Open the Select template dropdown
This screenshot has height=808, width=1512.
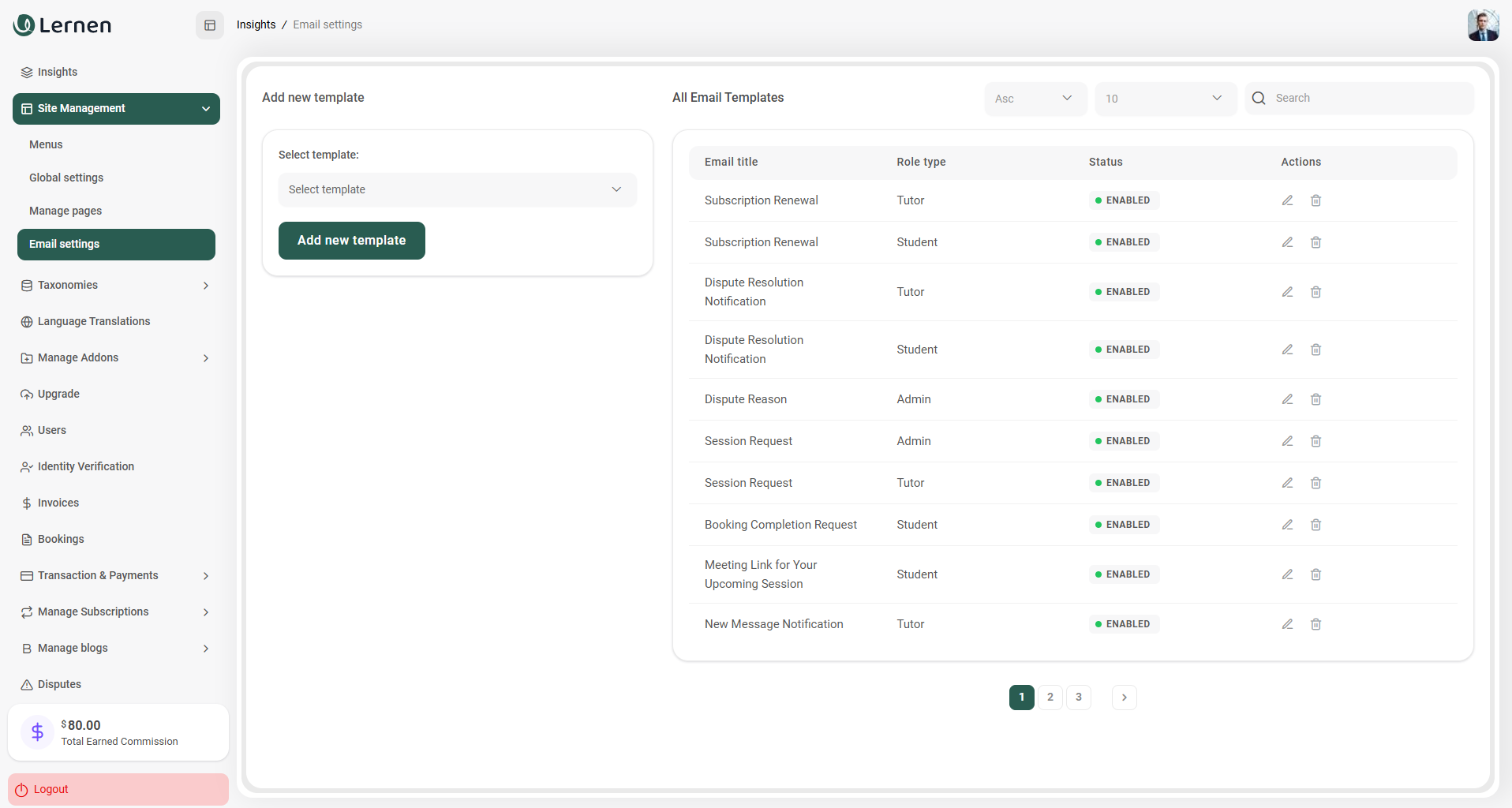click(457, 189)
